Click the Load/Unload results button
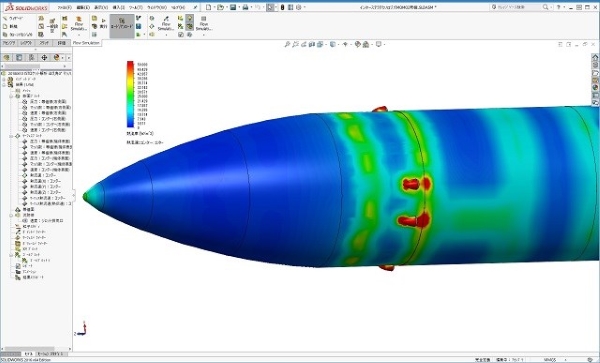The width and height of the screenshot is (600, 363). (122, 26)
